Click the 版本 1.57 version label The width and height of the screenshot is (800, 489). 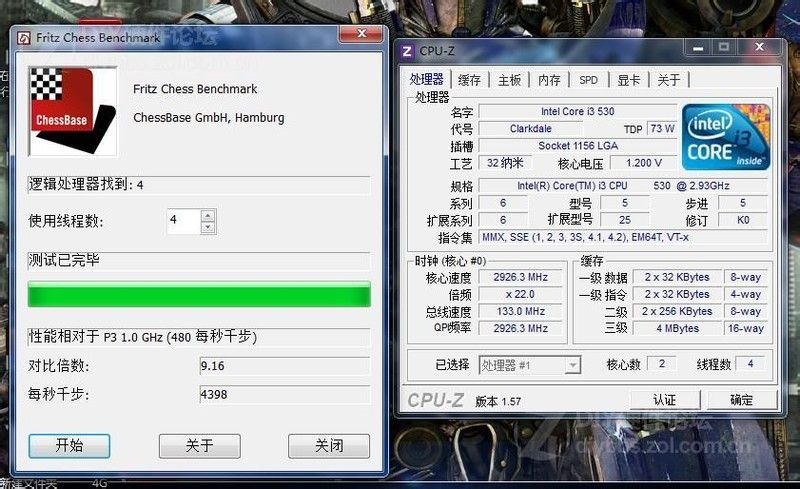coord(498,402)
